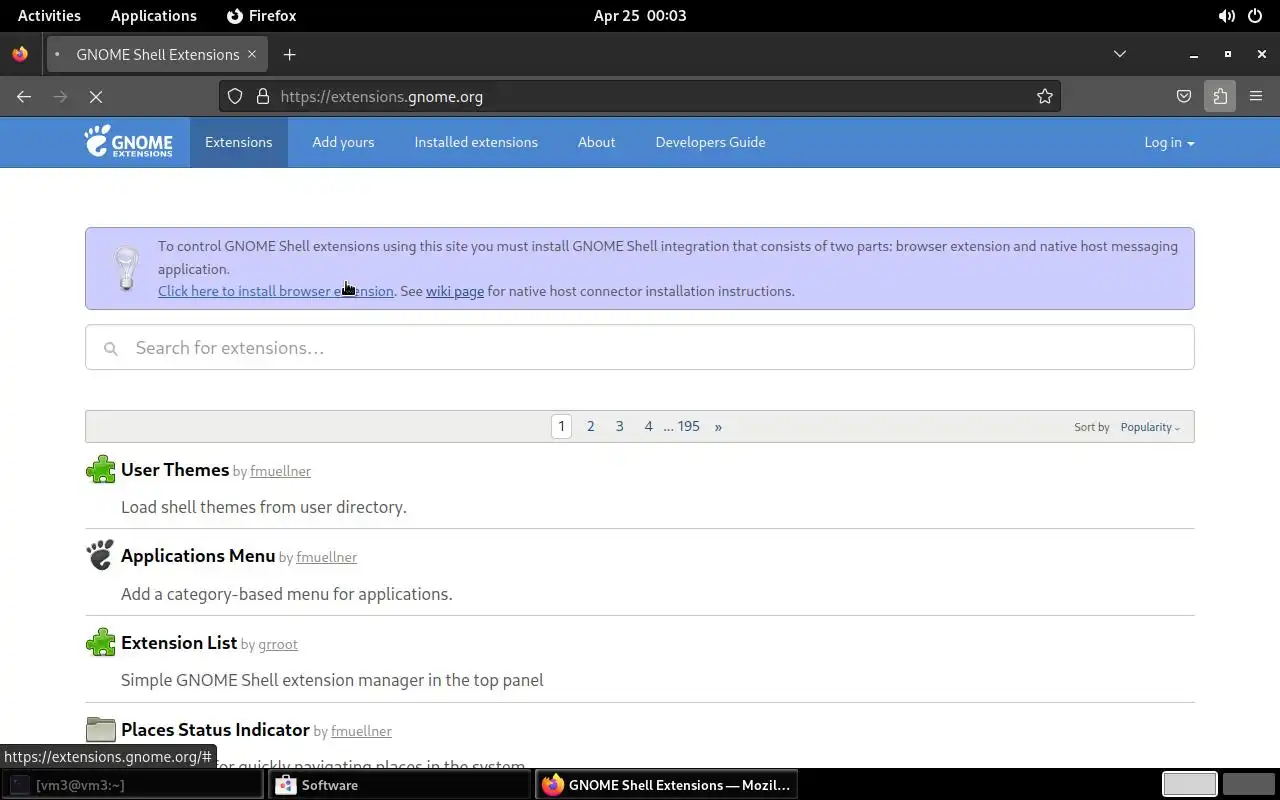1280x800 pixels.
Task: Expand the Log in dropdown
Action: tap(1169, 142)
